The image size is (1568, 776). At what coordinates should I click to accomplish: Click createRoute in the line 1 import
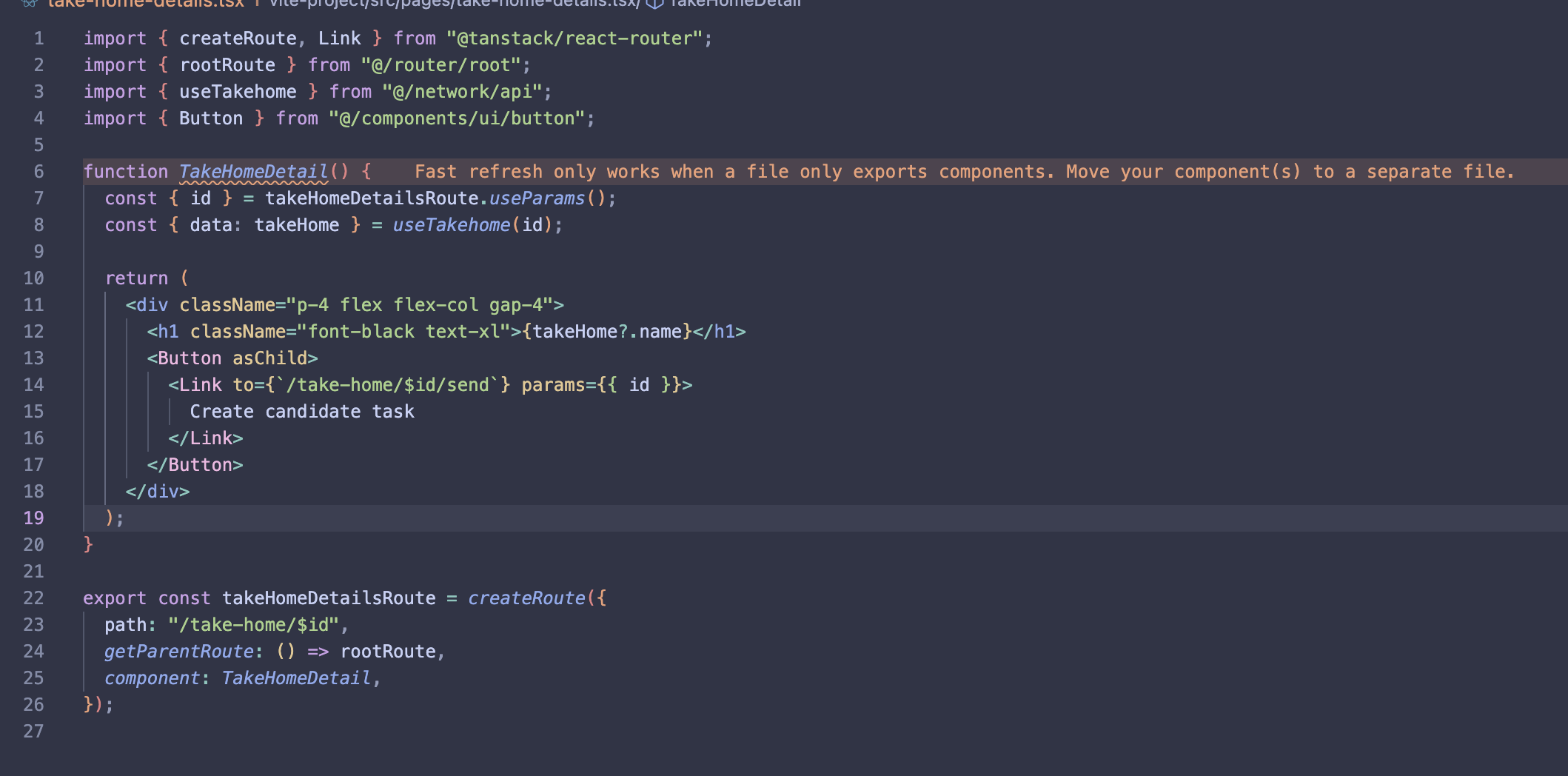tap(238, 39)
